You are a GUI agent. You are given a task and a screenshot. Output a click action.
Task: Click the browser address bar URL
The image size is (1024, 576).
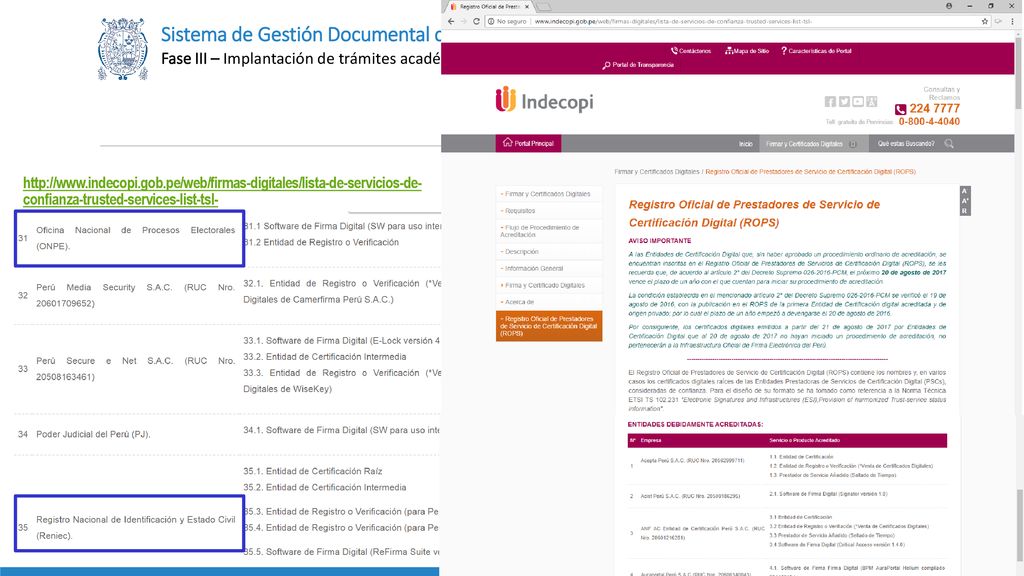673,22
